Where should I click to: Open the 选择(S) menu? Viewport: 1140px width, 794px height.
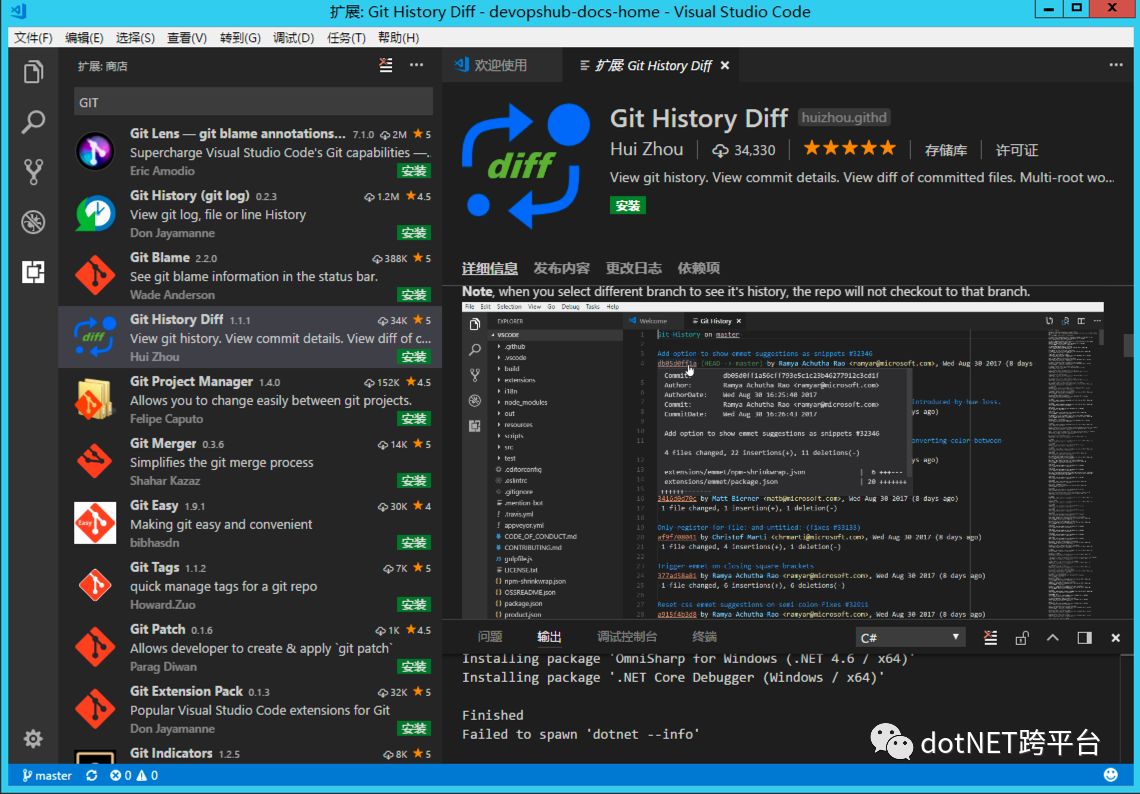click(135, 38)
